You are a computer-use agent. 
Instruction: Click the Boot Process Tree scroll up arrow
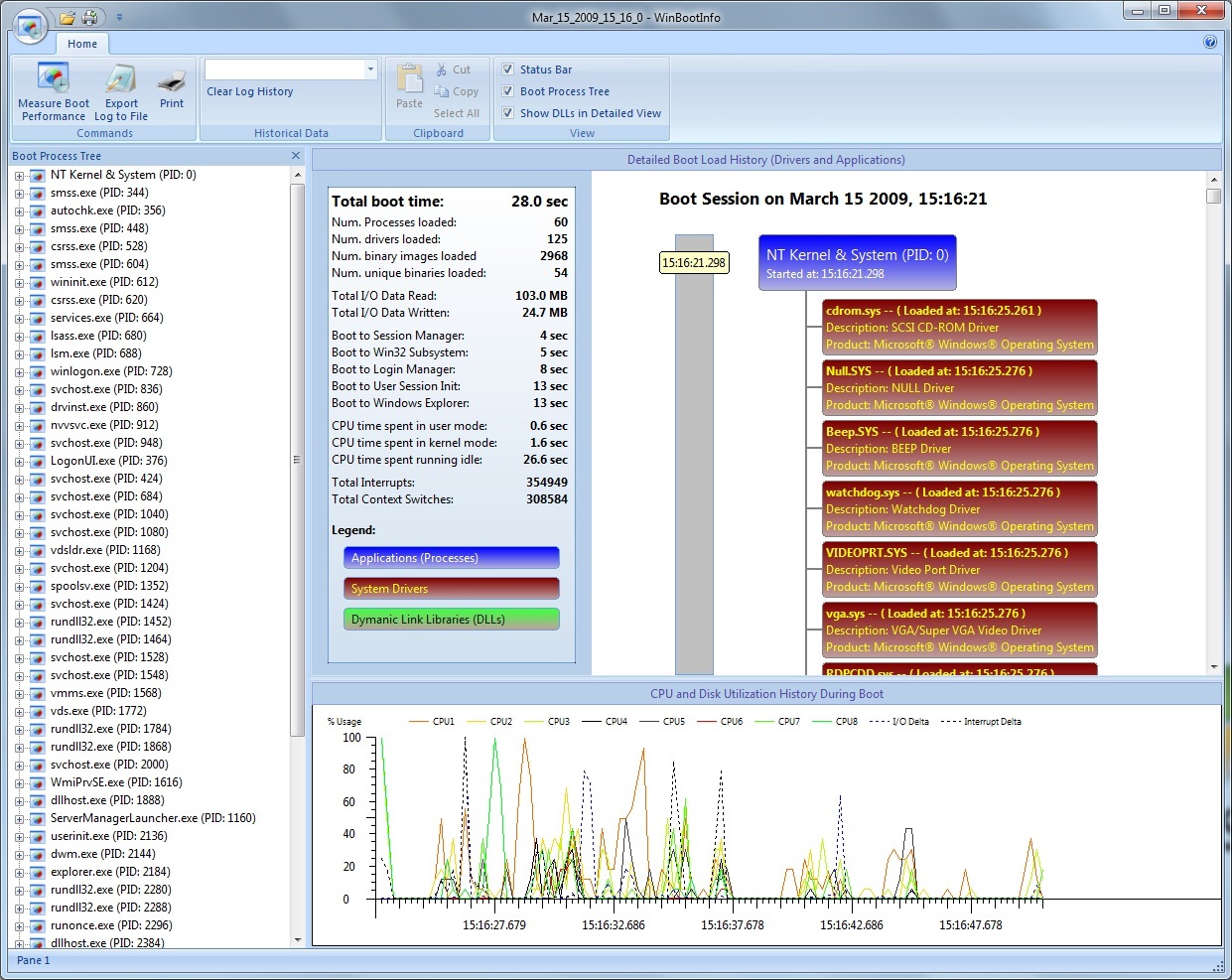pos(298,175)
